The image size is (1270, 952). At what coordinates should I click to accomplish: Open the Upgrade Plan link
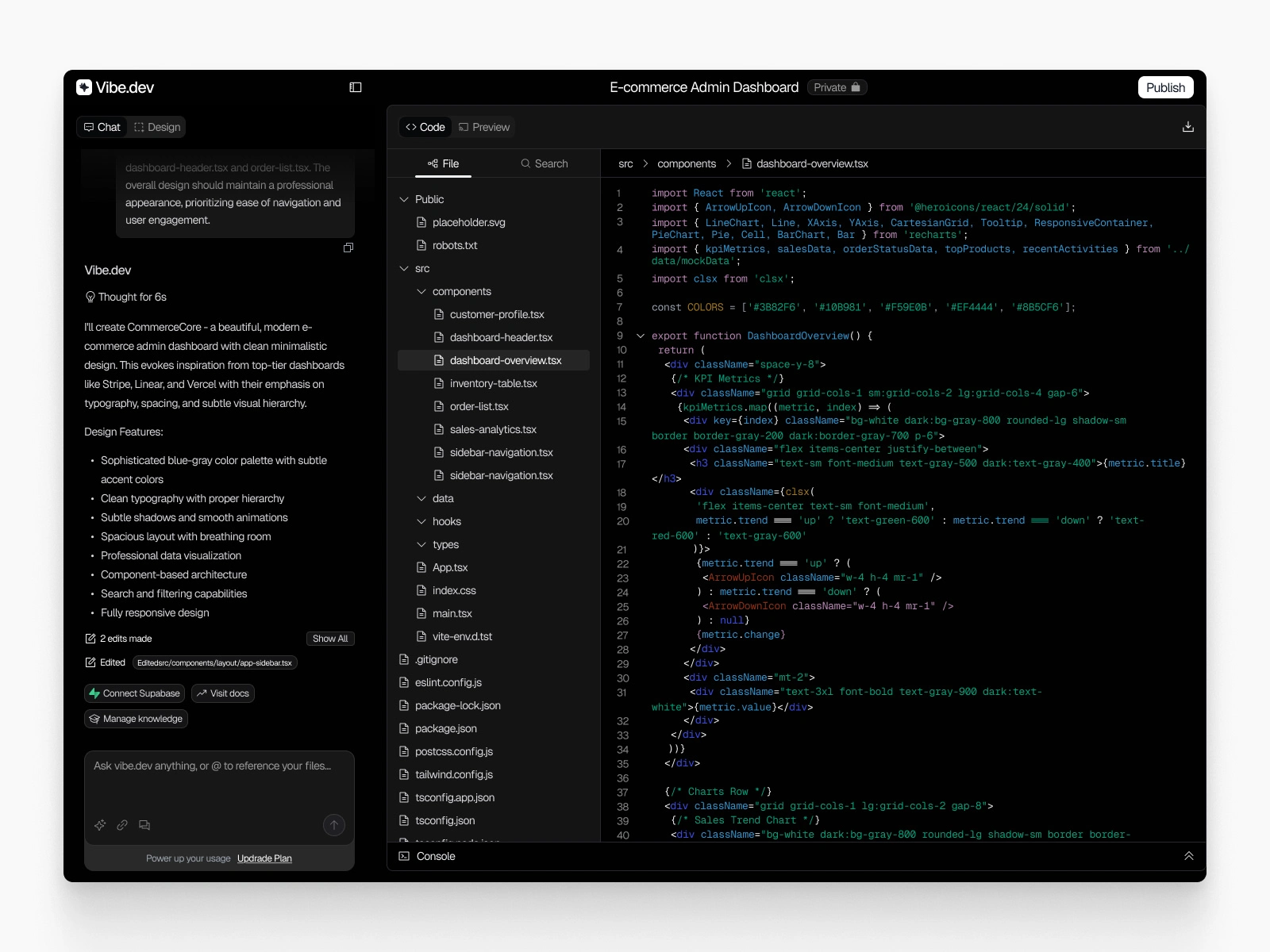click(x=264, y=858)
